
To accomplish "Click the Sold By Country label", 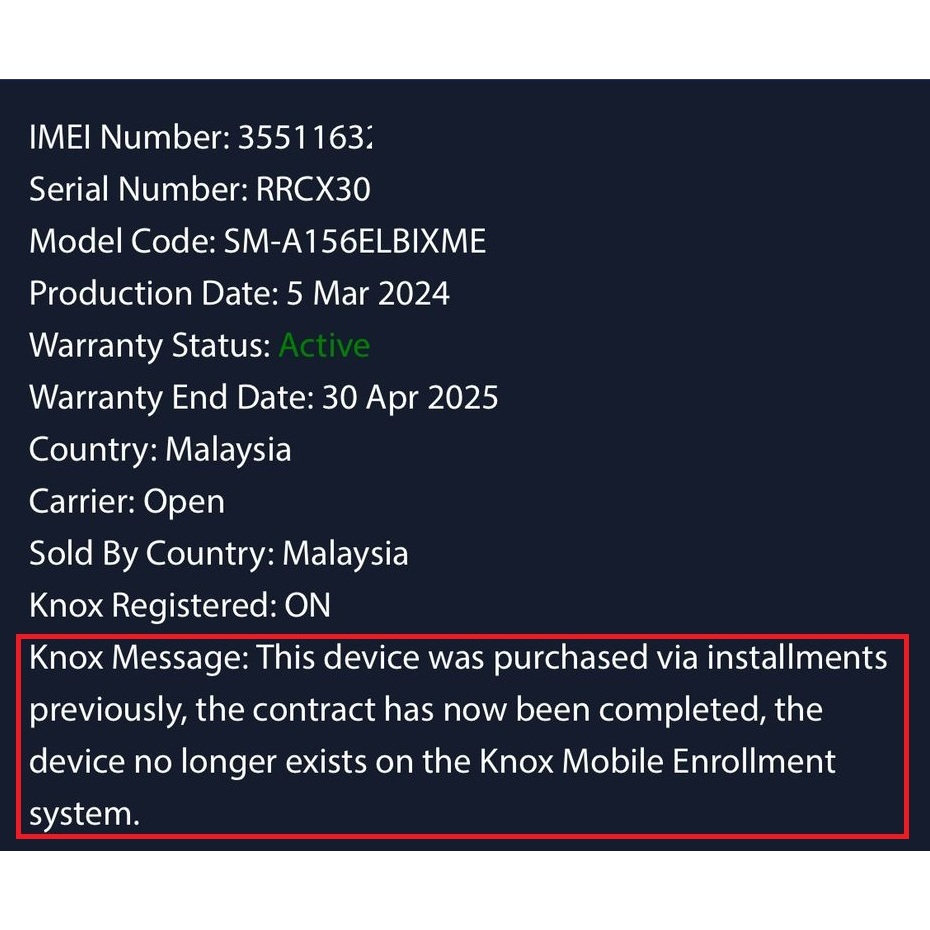I will point(151,553).
